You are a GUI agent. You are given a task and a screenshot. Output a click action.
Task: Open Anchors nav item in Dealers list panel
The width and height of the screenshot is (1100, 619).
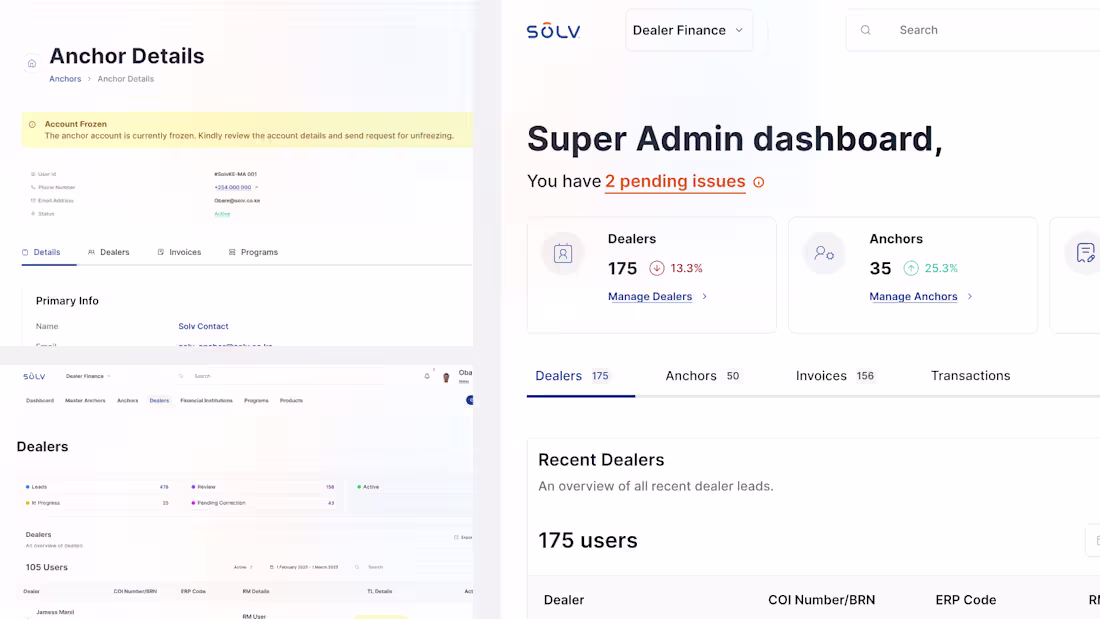click(128, 401)
